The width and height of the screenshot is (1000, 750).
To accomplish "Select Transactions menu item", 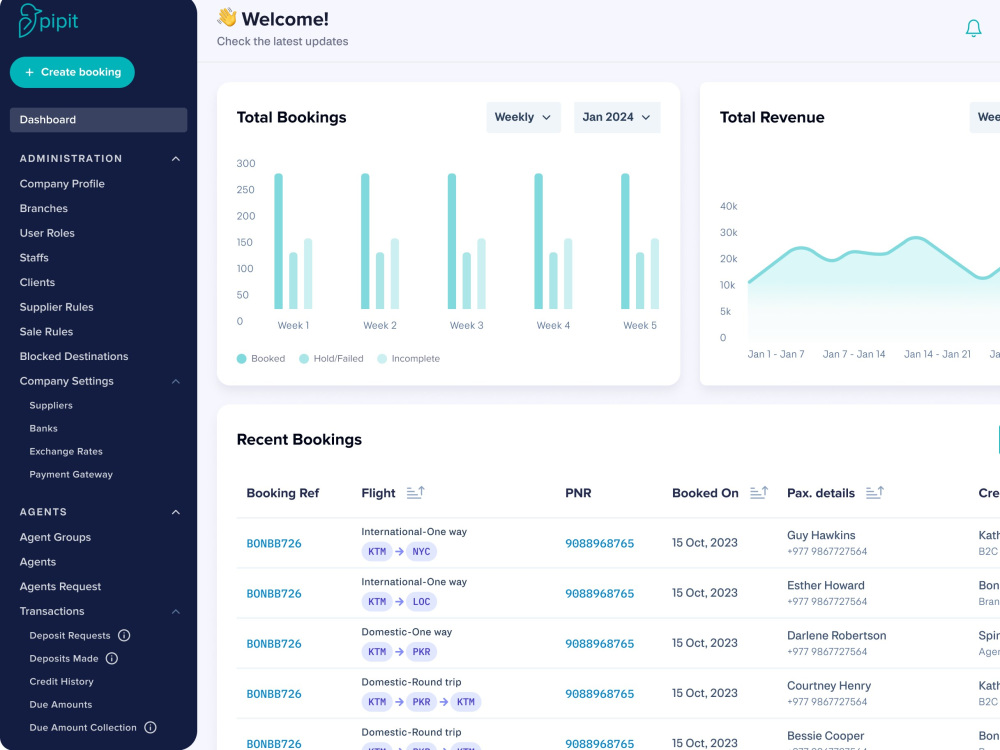I will (52, 612).
